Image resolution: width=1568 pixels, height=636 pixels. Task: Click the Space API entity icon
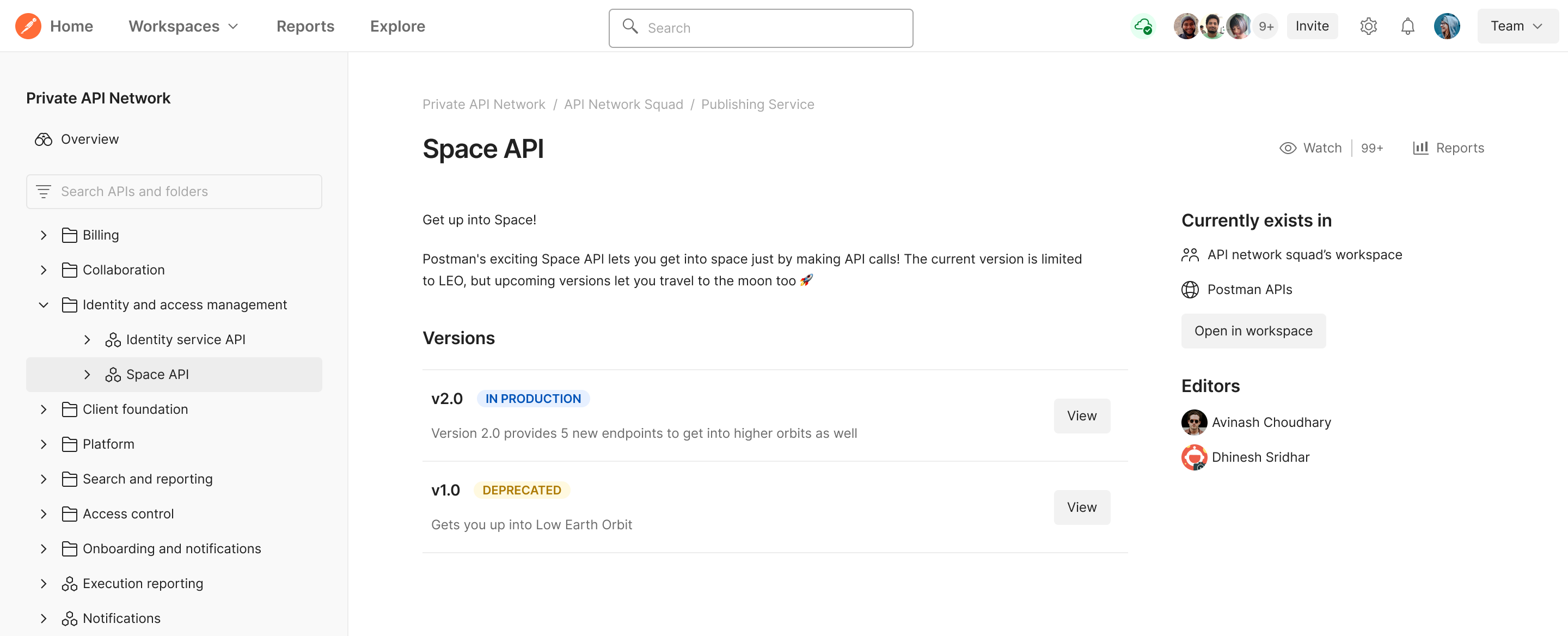pos(113,374)
